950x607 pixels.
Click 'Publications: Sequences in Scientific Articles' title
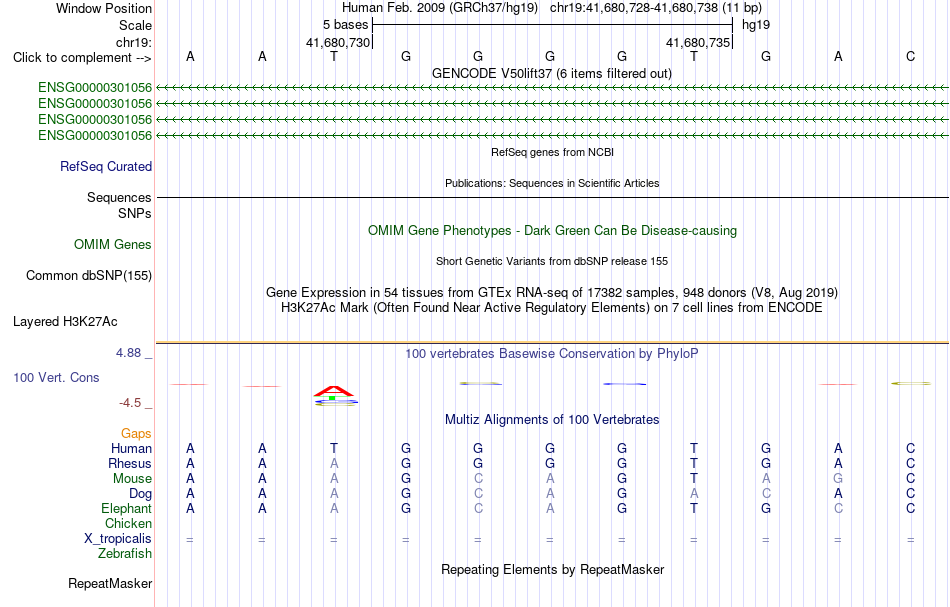(552, 183)
